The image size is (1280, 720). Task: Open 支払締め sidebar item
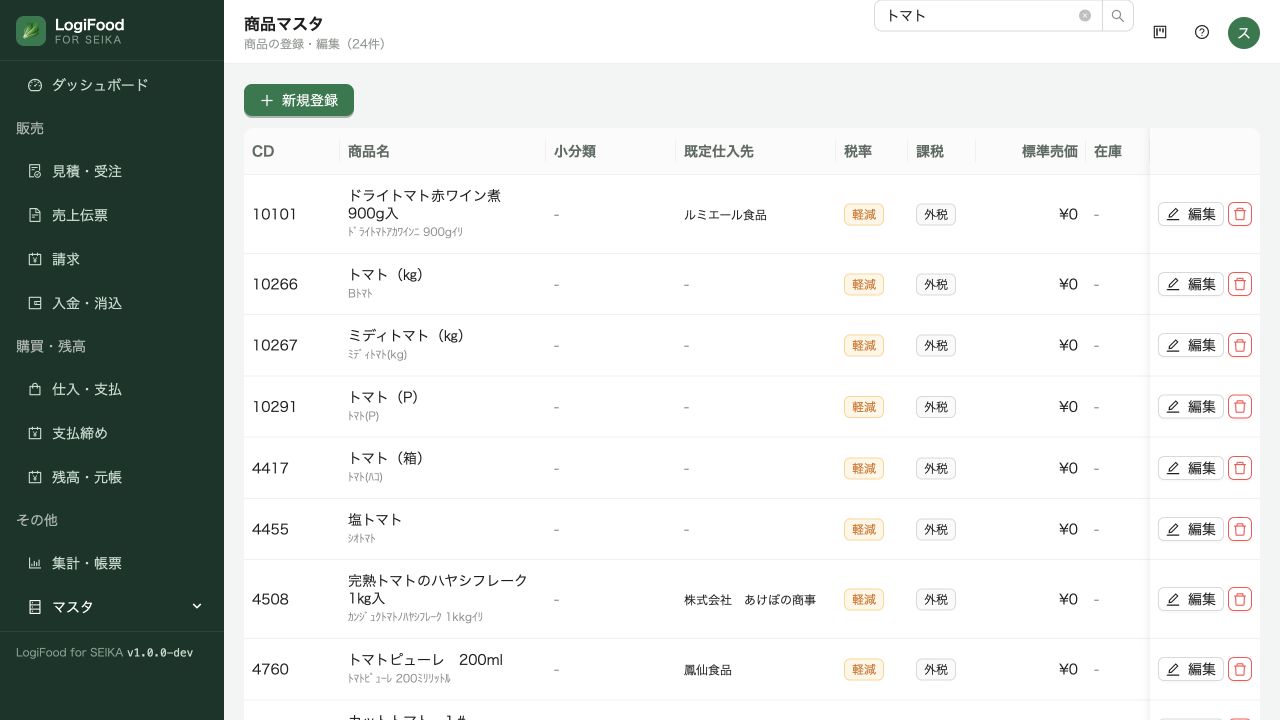pyautogui.click(x=112, y=433)
